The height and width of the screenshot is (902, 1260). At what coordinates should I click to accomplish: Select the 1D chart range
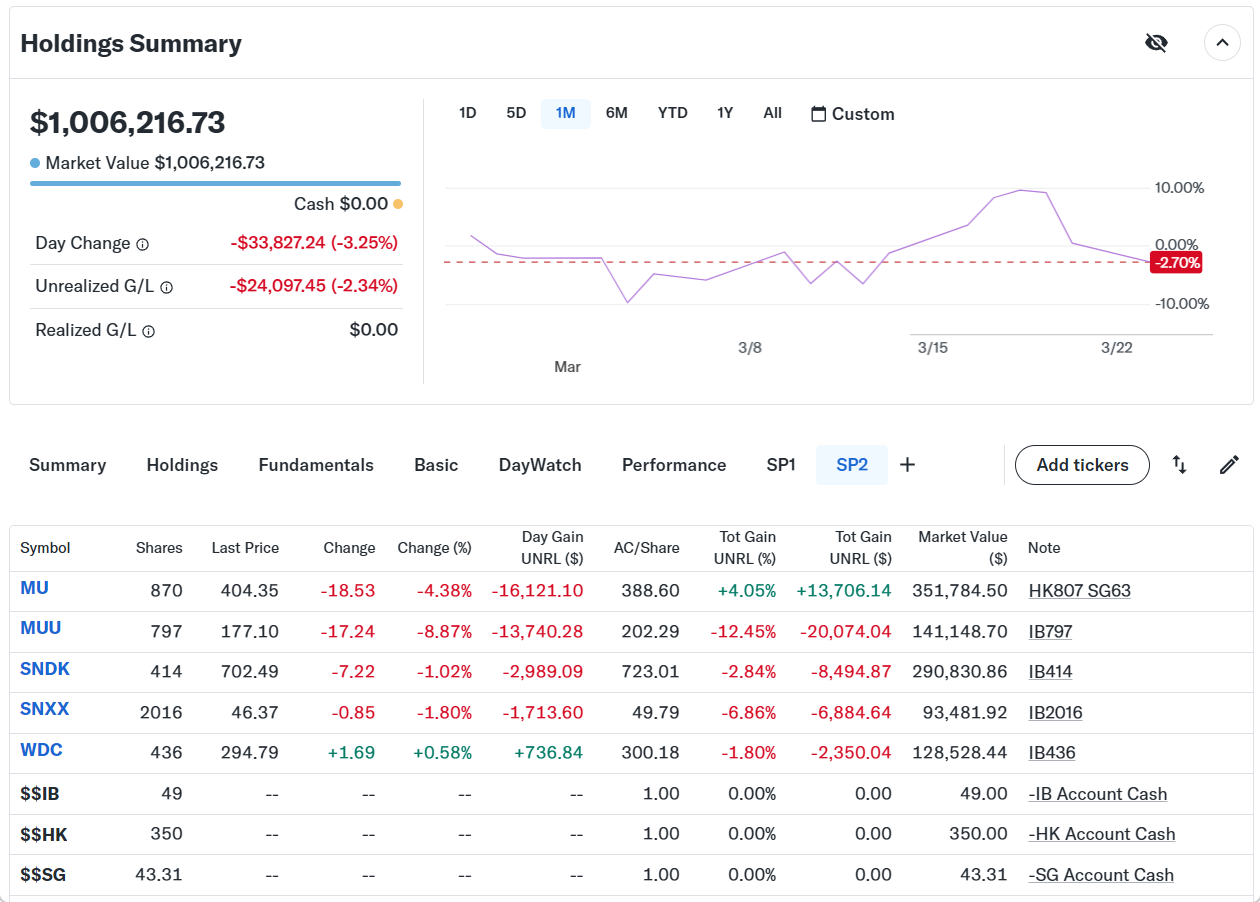point(467,113)
